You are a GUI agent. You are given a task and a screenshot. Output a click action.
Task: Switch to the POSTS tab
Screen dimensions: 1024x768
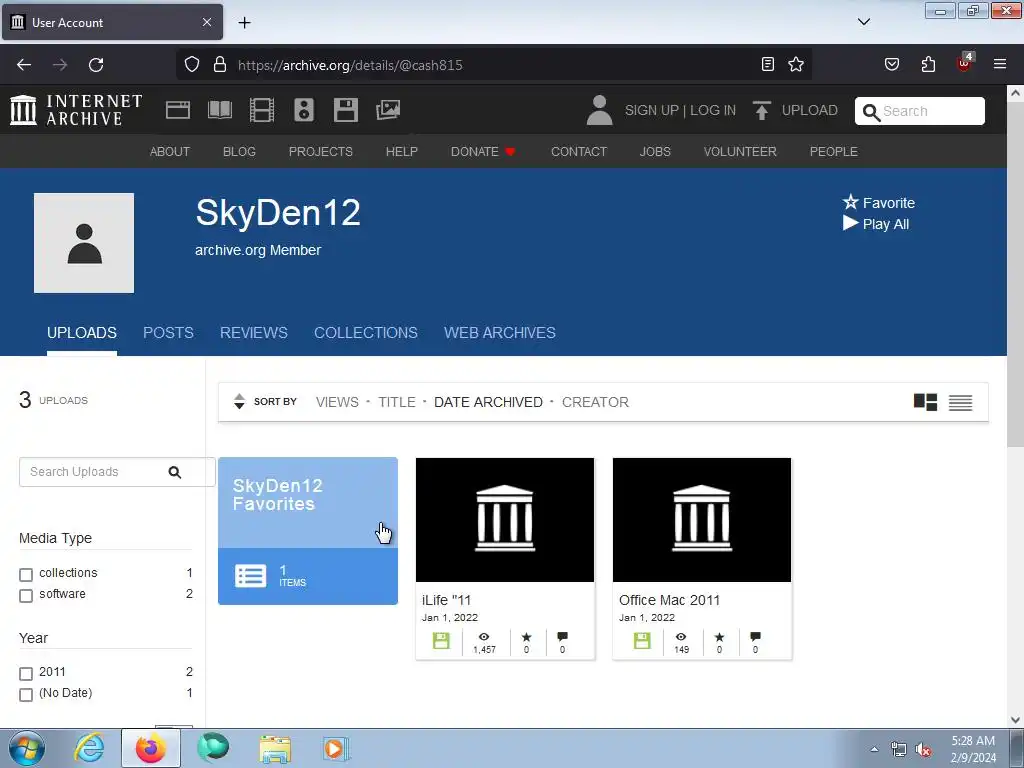(x=168, y=332)
